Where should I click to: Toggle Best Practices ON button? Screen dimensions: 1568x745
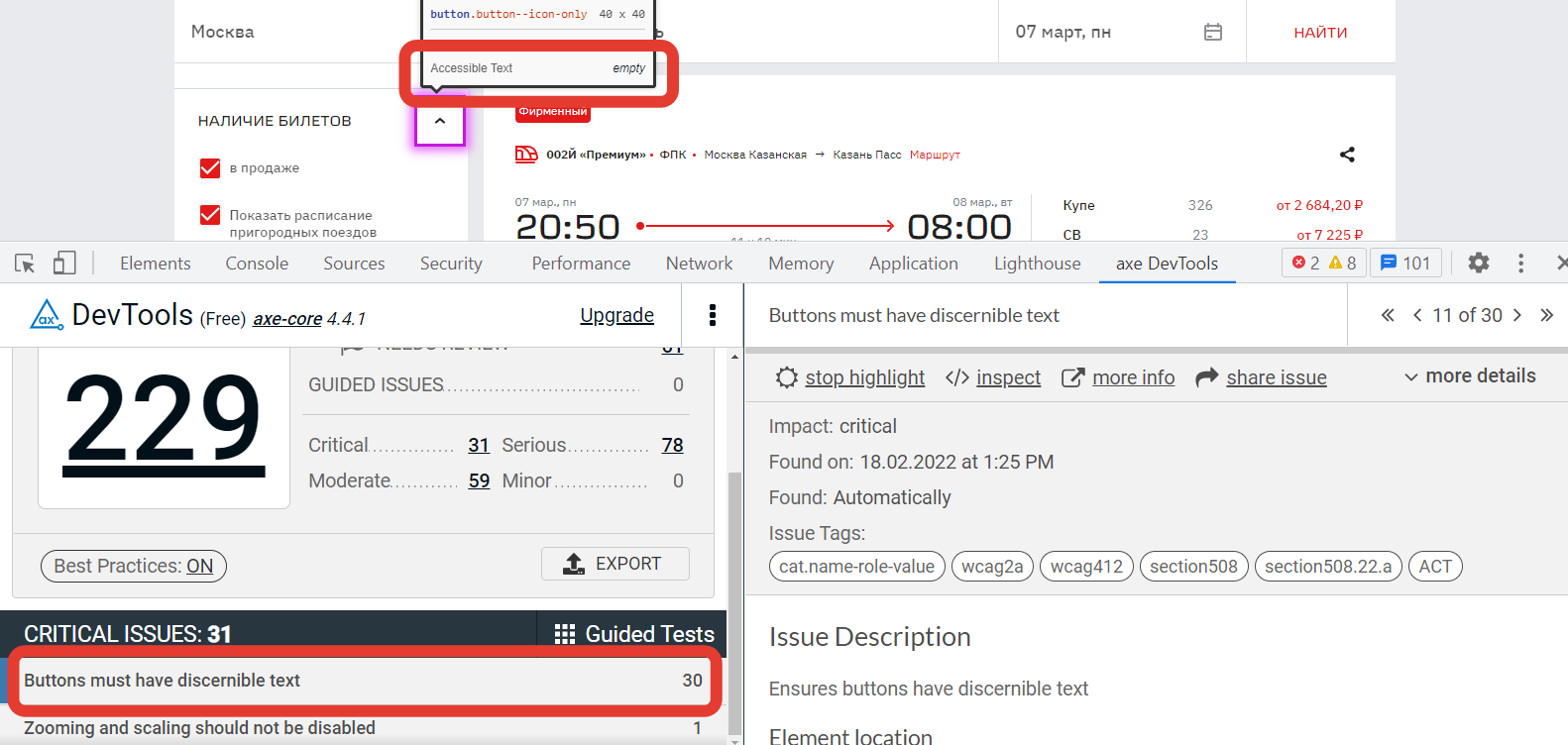pos(134,566)
